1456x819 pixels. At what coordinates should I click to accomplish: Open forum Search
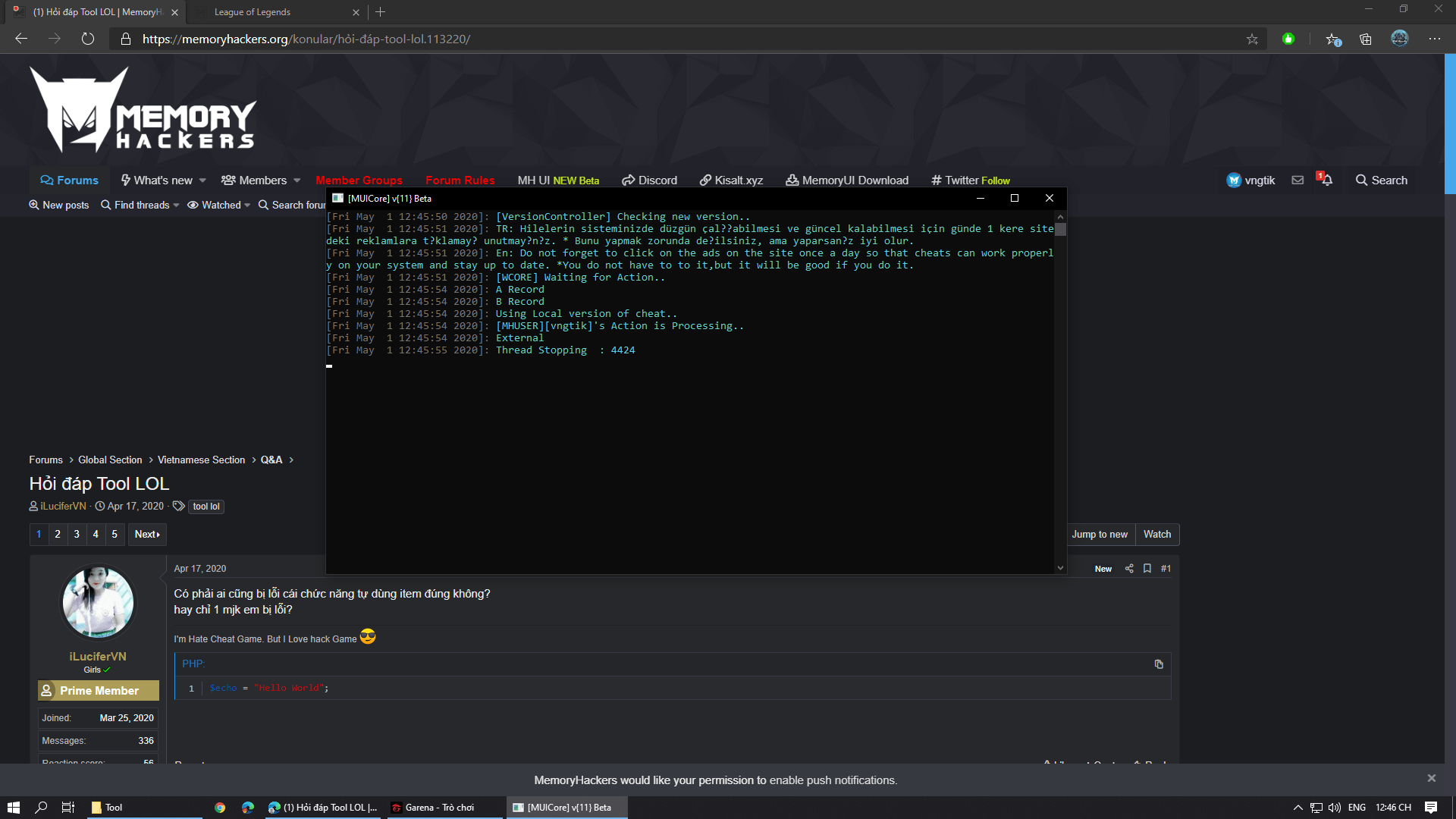coord(1382,180)
